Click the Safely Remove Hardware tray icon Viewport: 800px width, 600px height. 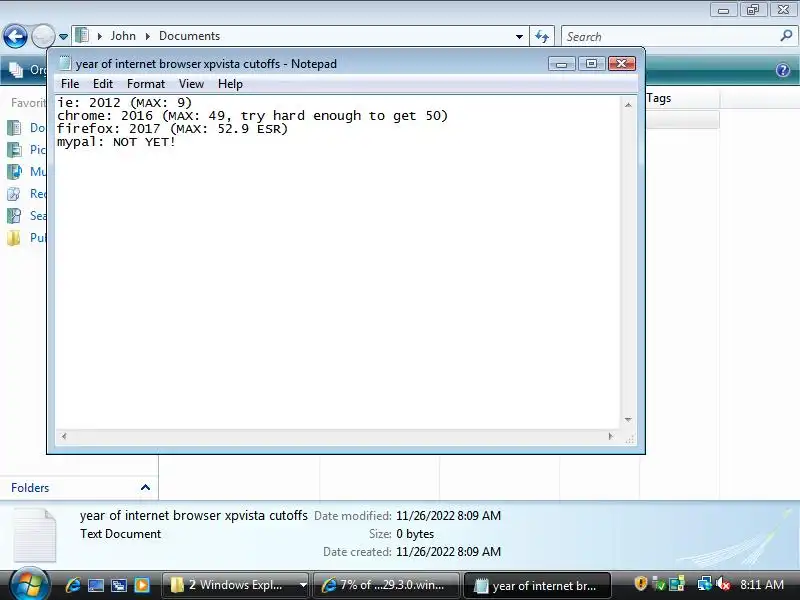pyautogui.click(x=659, y=584)
